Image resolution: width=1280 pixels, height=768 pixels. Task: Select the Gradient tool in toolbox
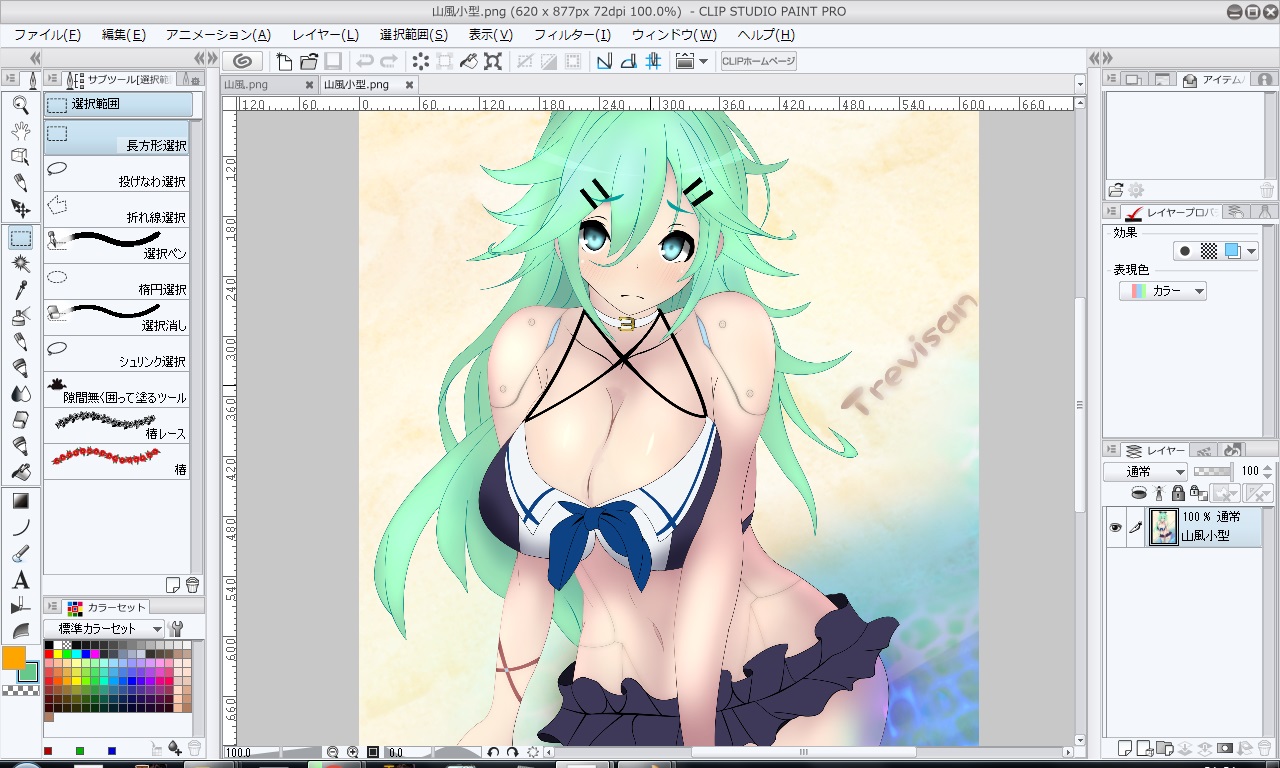click(x=20, y=501)
